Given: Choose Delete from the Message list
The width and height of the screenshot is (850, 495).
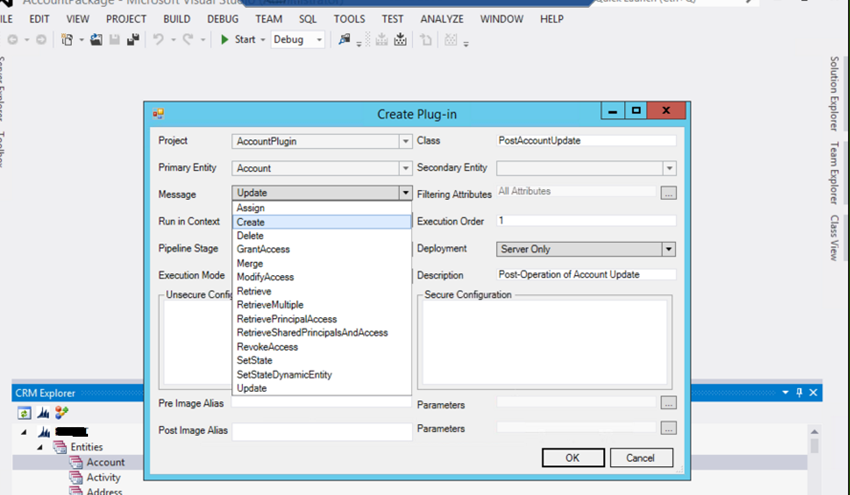Looking at the screenshot, I should tap(321, 236).
